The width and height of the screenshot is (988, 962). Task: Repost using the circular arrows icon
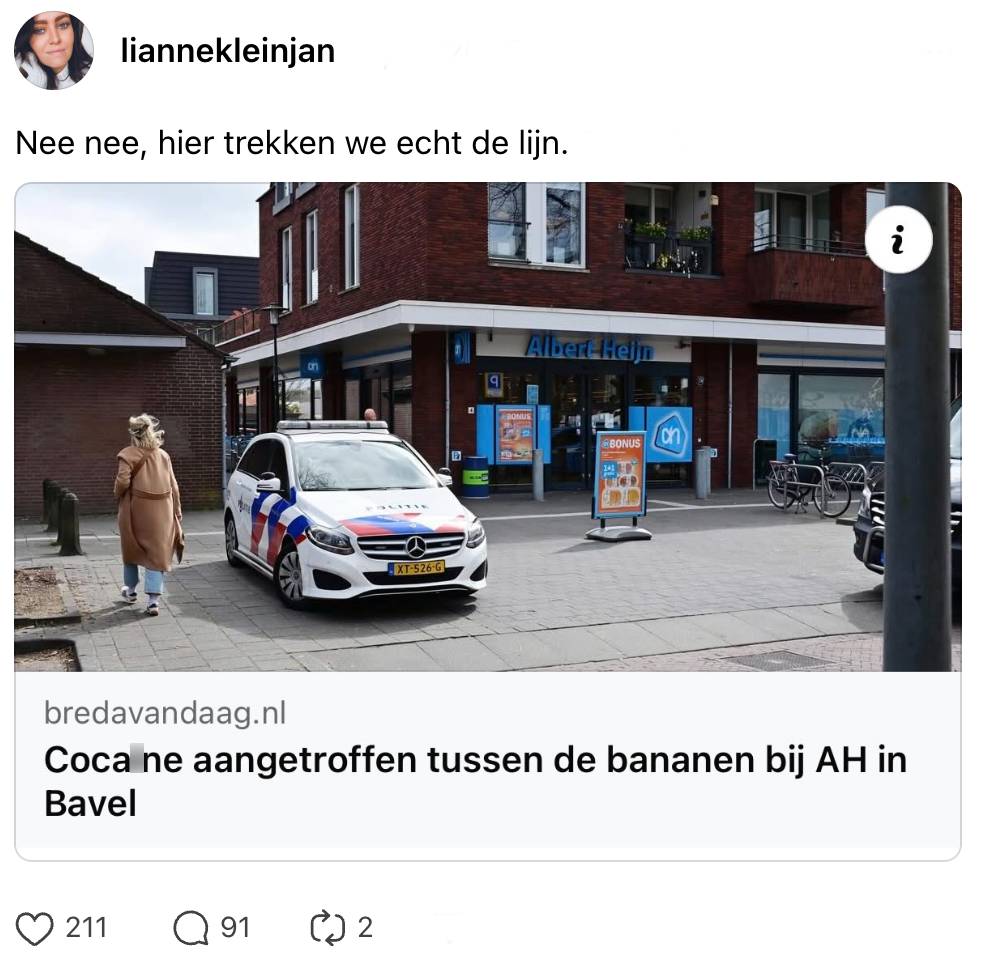coord(328,927)
